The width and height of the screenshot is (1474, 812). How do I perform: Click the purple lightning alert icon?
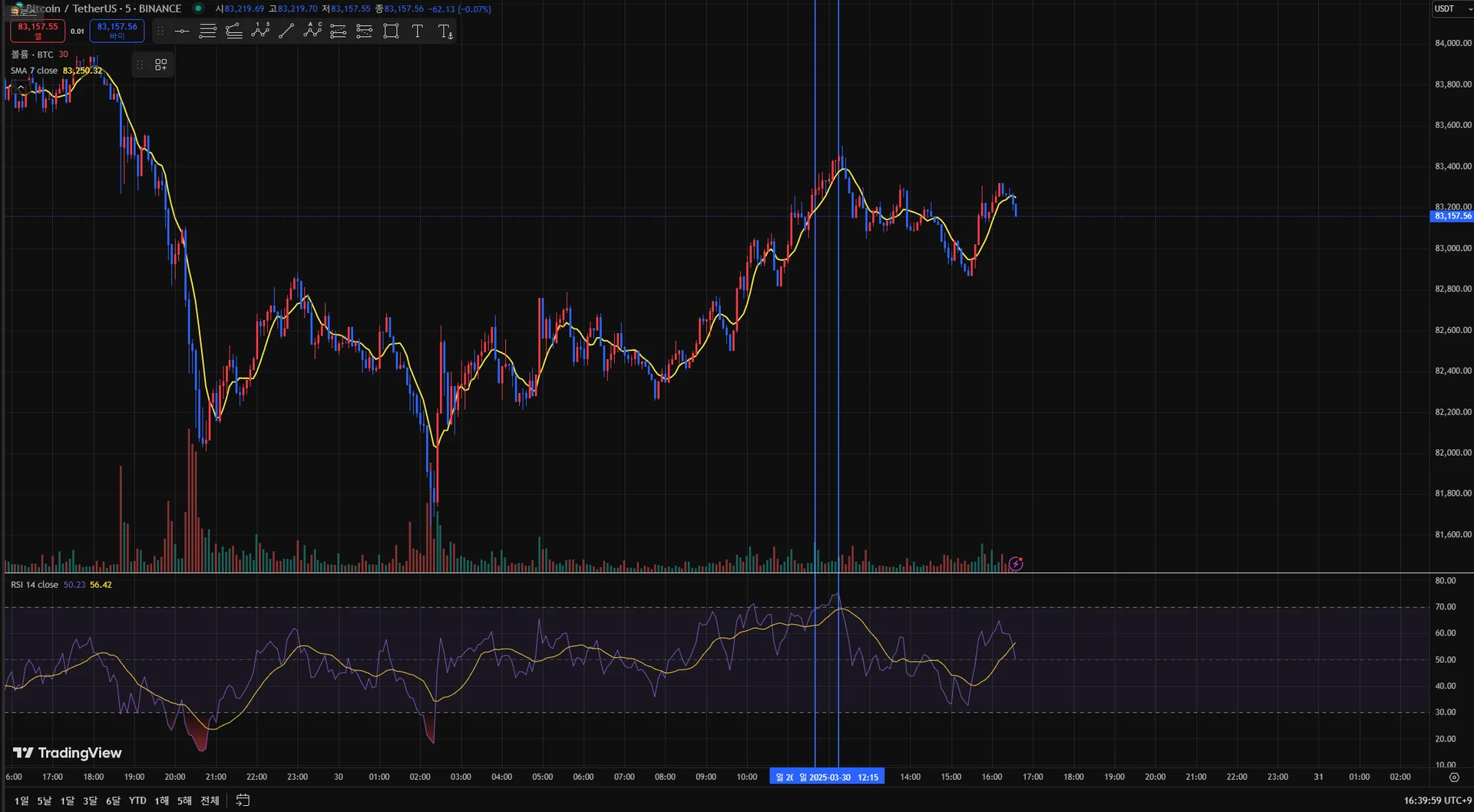click(x=1016, y=564)
